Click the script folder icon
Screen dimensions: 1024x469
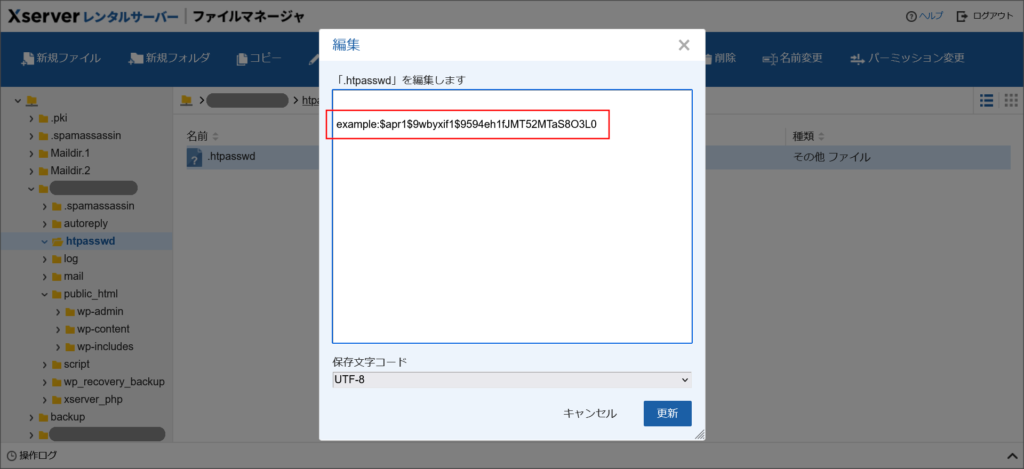(x=57, y=364)
